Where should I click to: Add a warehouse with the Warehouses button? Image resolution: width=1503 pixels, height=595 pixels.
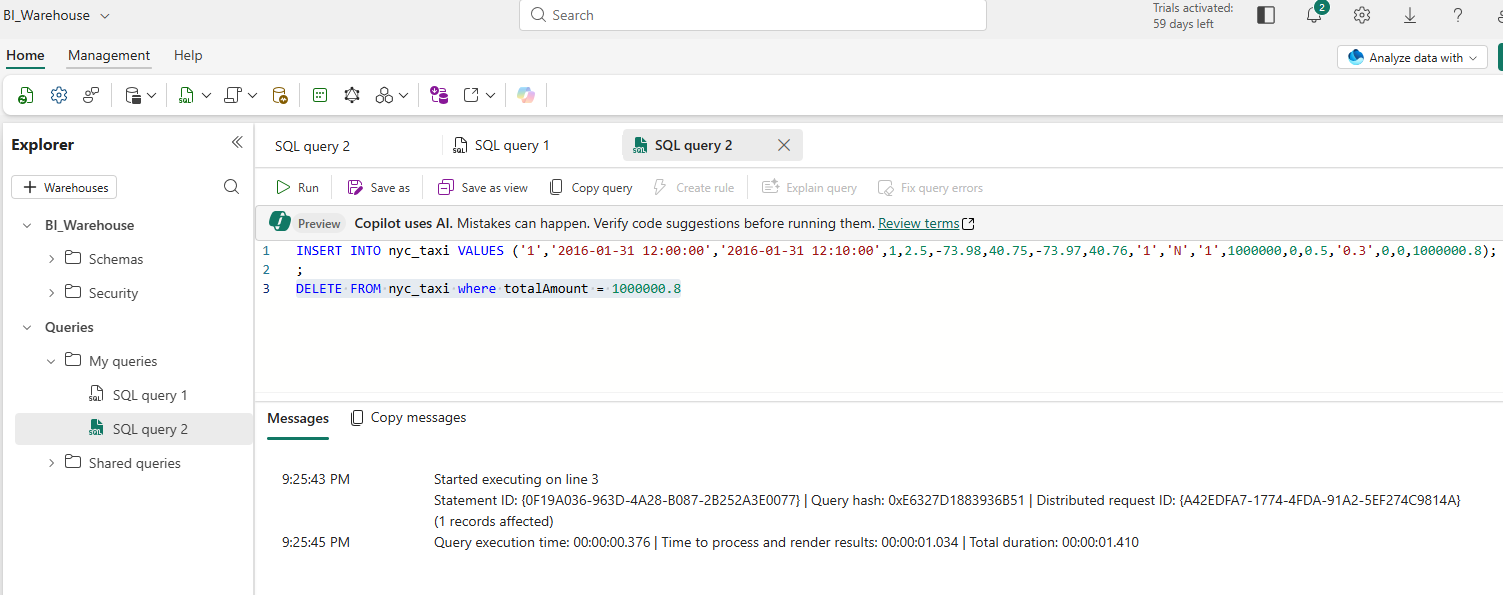click(x=64, y=187)
